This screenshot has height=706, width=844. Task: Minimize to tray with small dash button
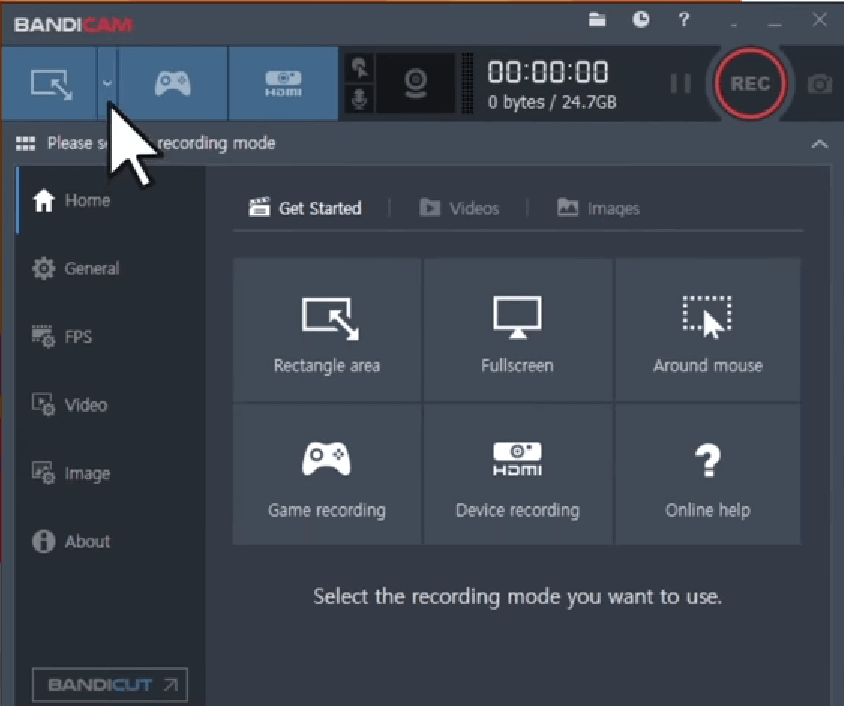734,24
